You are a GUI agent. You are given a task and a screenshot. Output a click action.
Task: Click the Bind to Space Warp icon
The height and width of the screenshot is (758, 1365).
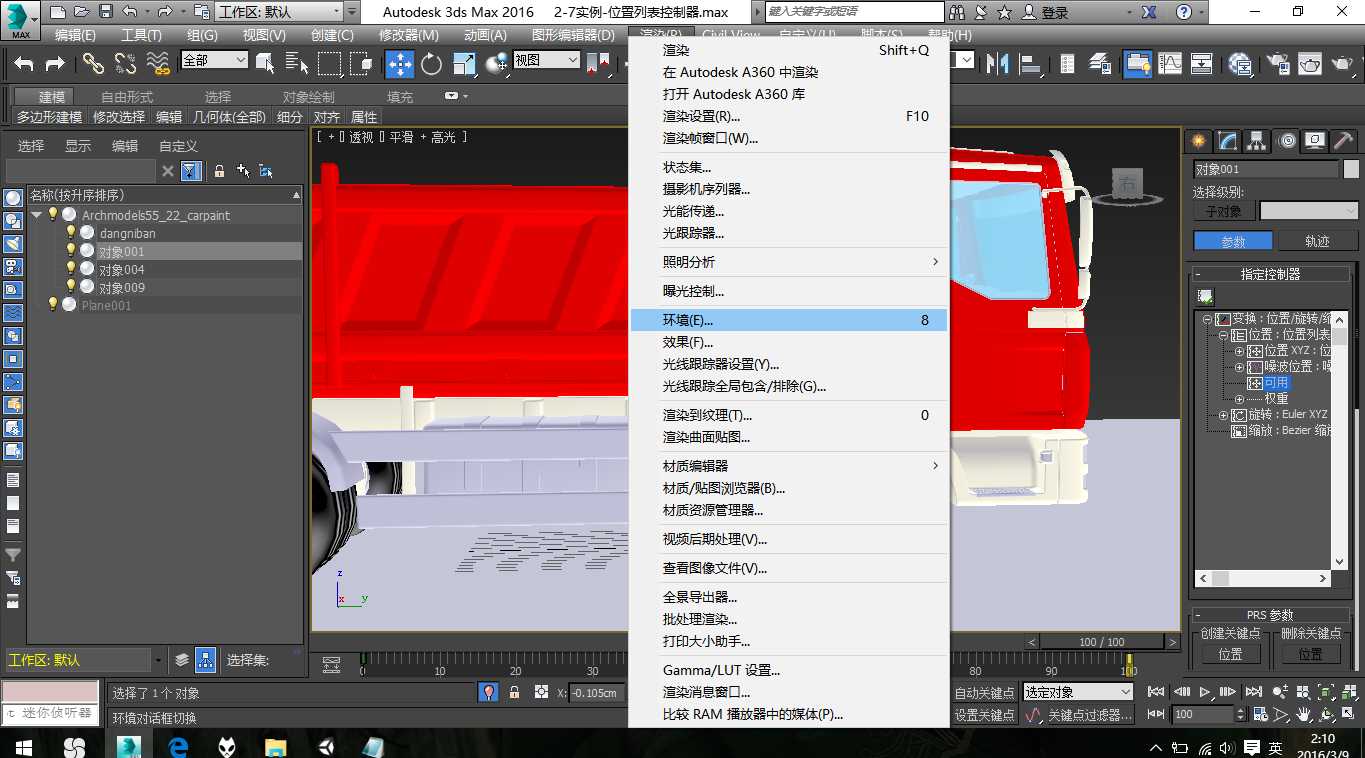(x=158, y=64)
